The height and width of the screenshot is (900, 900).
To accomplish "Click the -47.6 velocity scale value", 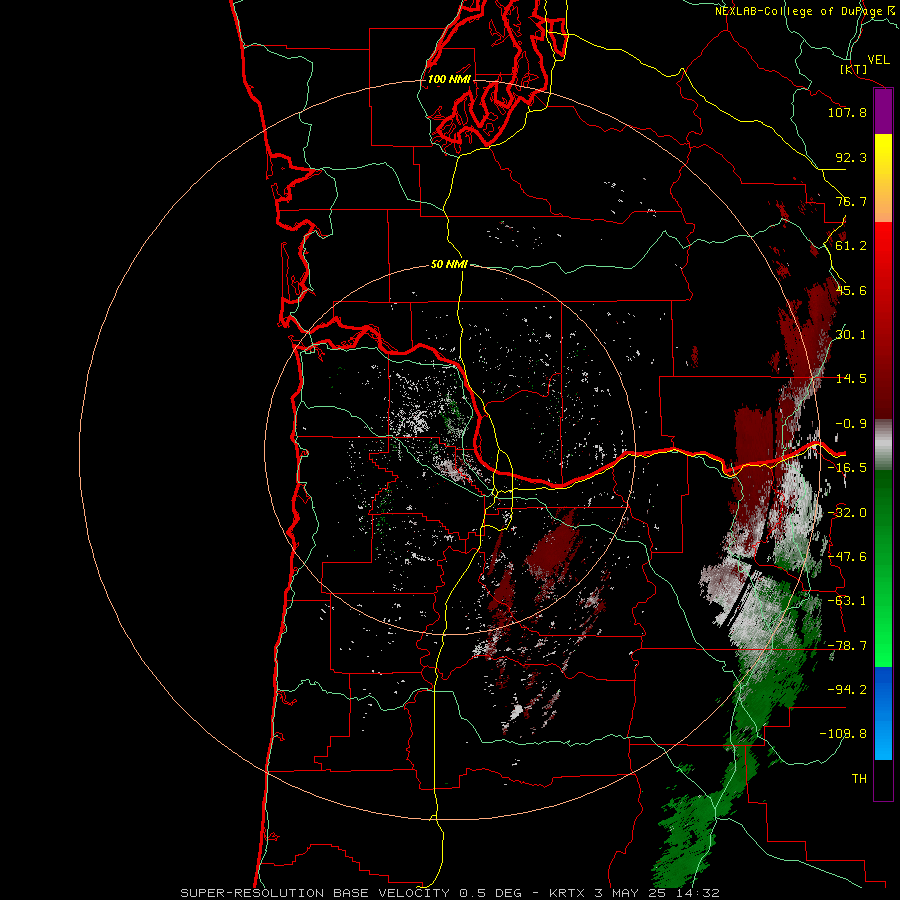I will point(847,557).
